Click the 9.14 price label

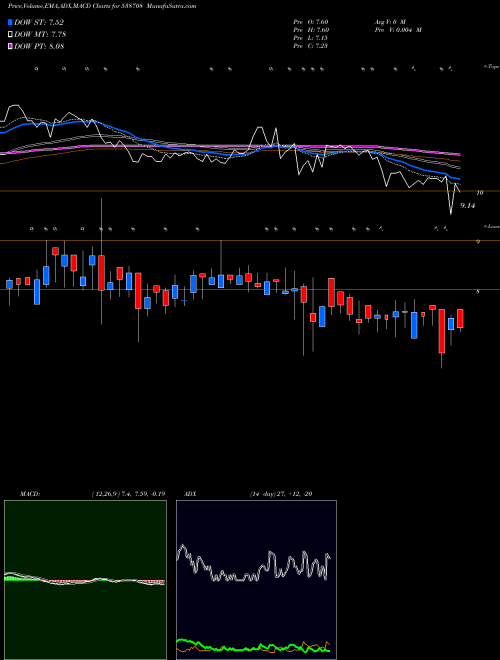(468, 206)
